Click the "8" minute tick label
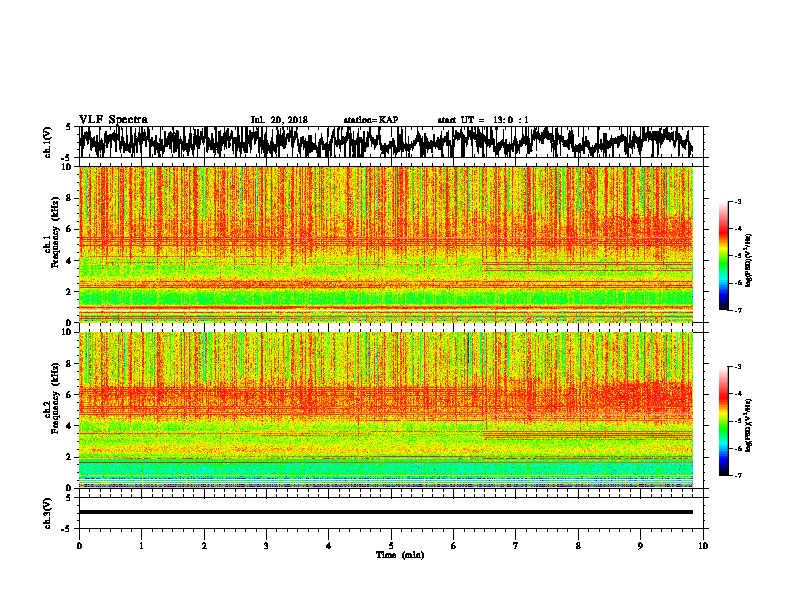This screenshot has height=612, width=792. tap(578, 546)
